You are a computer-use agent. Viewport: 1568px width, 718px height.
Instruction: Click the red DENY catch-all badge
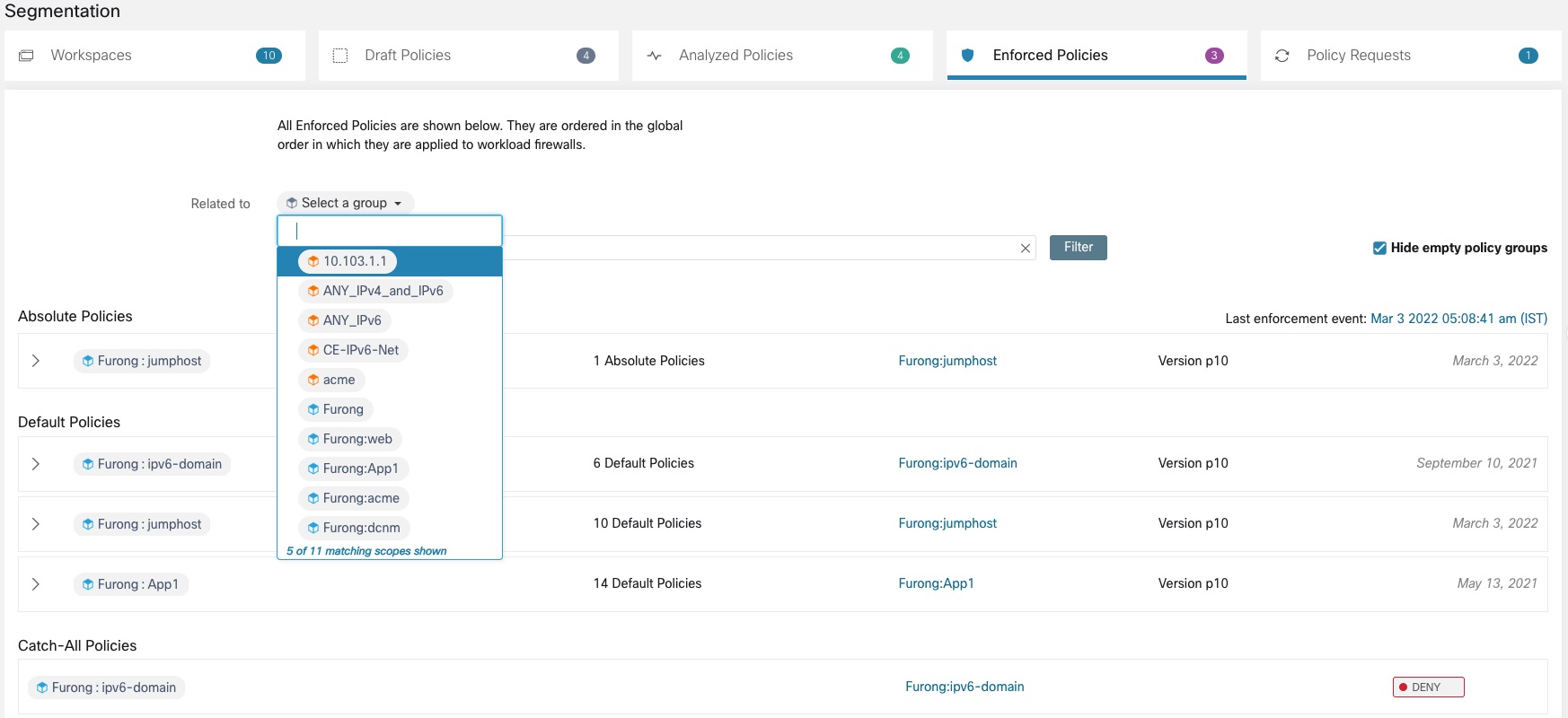click(x=1428, y=687)
